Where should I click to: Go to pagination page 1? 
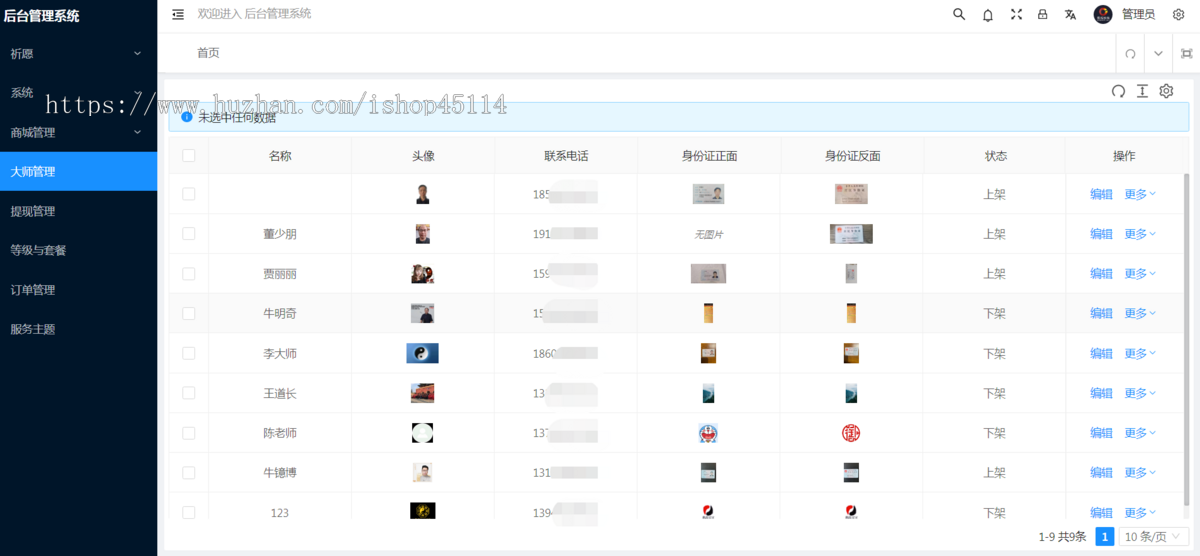click(1105, 536)
